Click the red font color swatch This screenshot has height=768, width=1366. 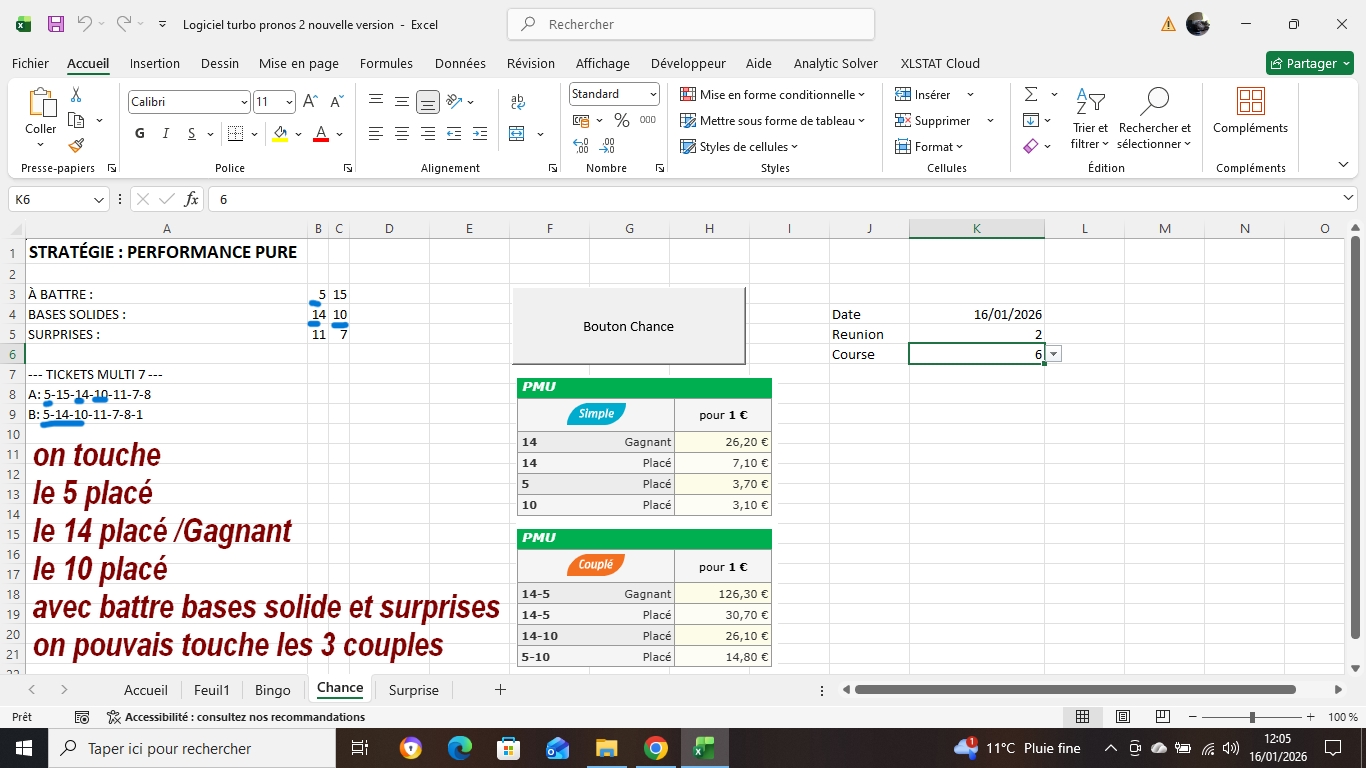point(321,134)
